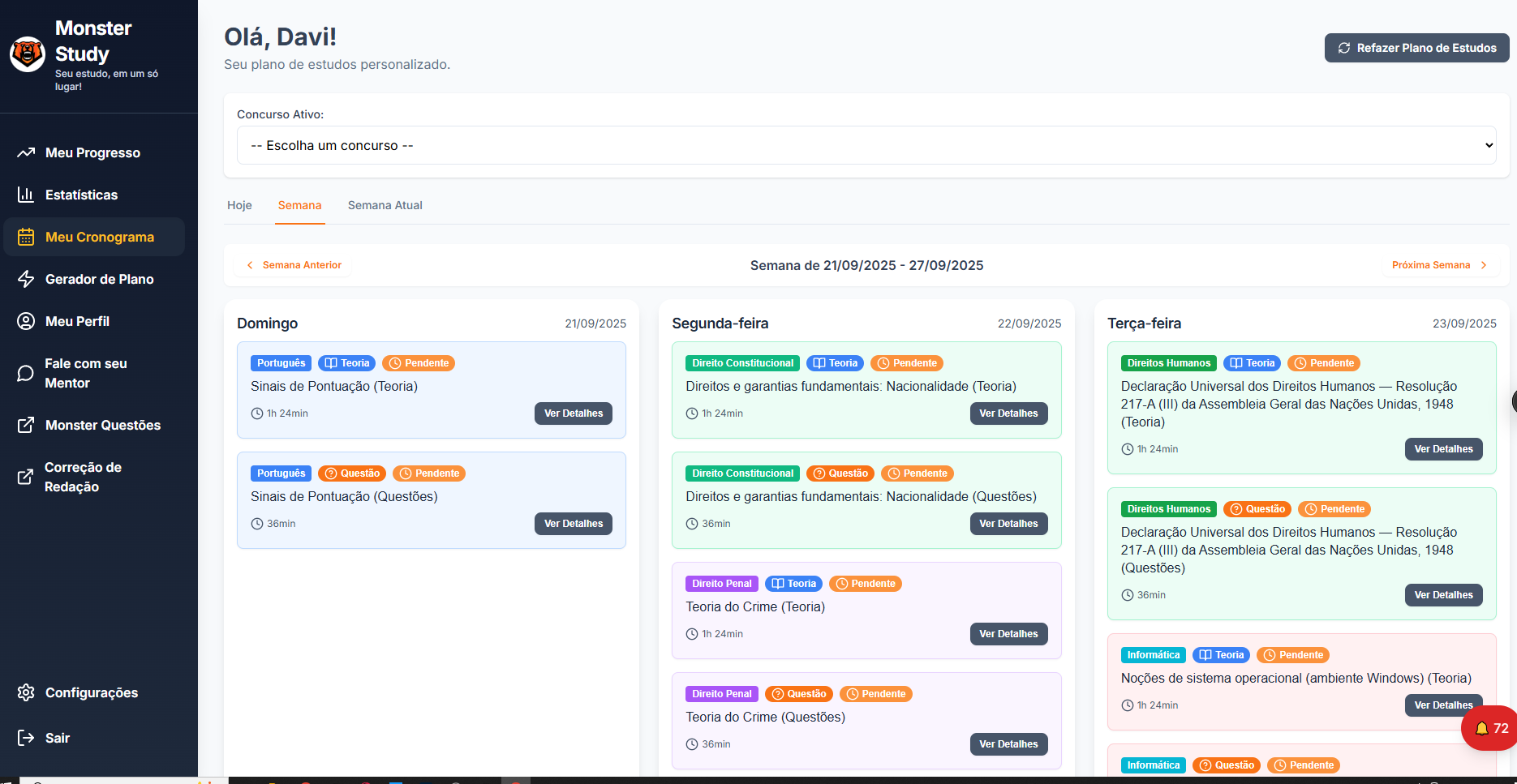Click the Sair logout icon
Image resolution: width=1517 pixels, height=784 pixels.
26,738
